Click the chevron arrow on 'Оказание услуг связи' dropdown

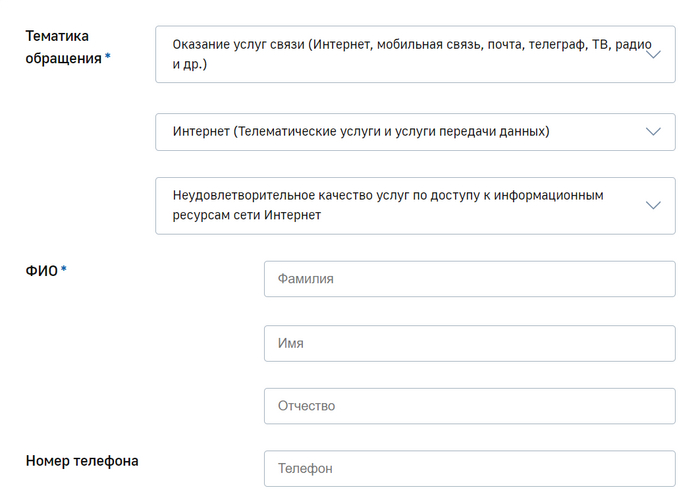(x=654, y=55)
